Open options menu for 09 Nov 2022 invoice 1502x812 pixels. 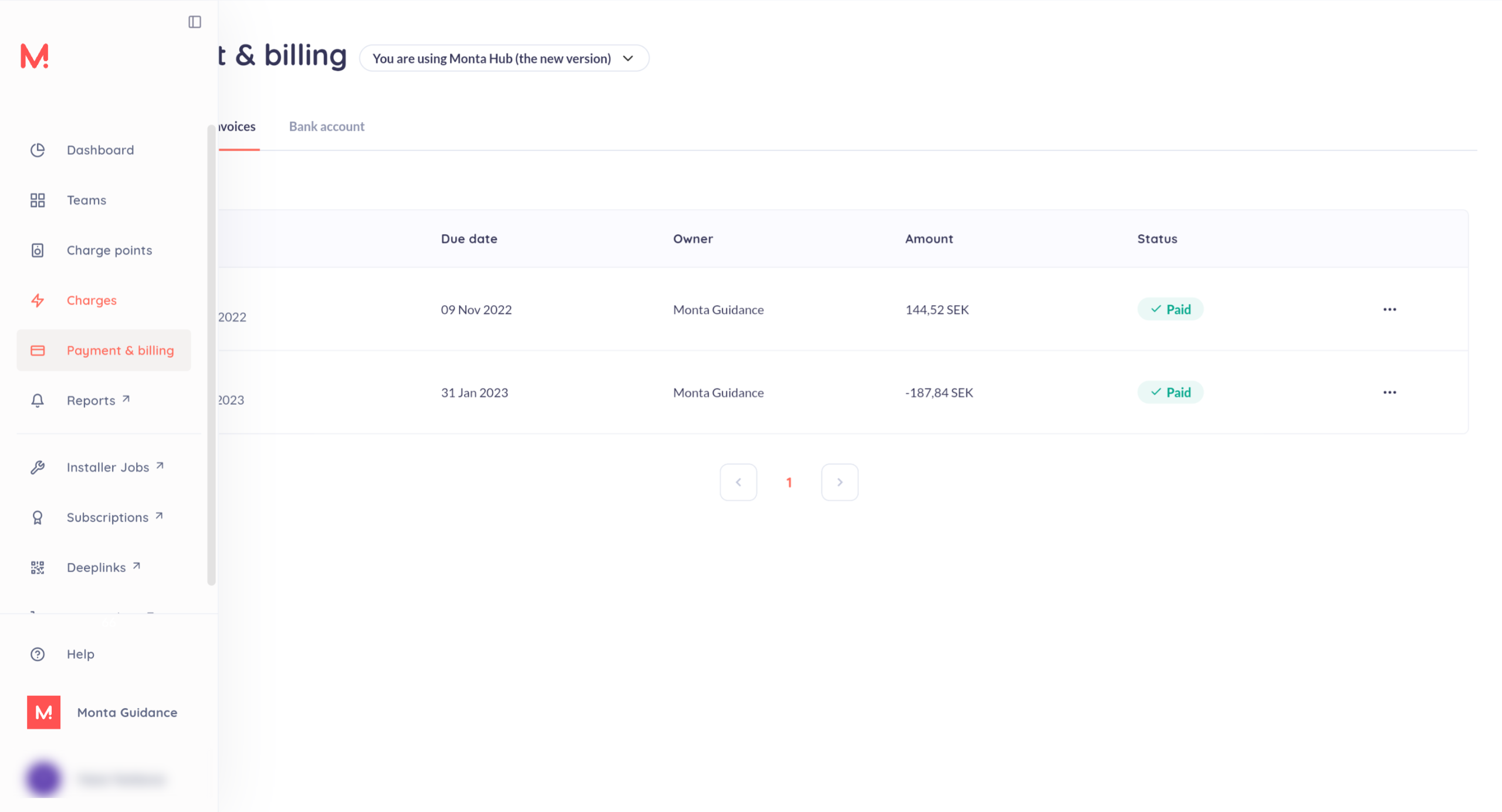coord(1389,310)
